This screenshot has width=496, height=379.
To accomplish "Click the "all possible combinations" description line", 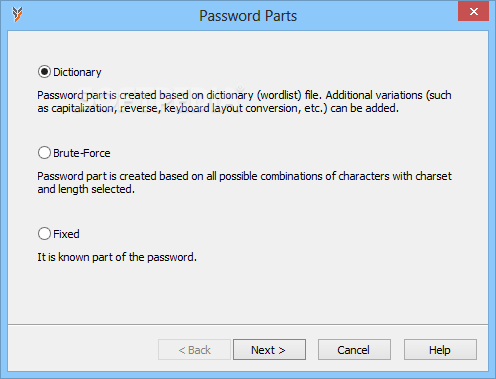I will pyautogui.click(x=244, y=176).
